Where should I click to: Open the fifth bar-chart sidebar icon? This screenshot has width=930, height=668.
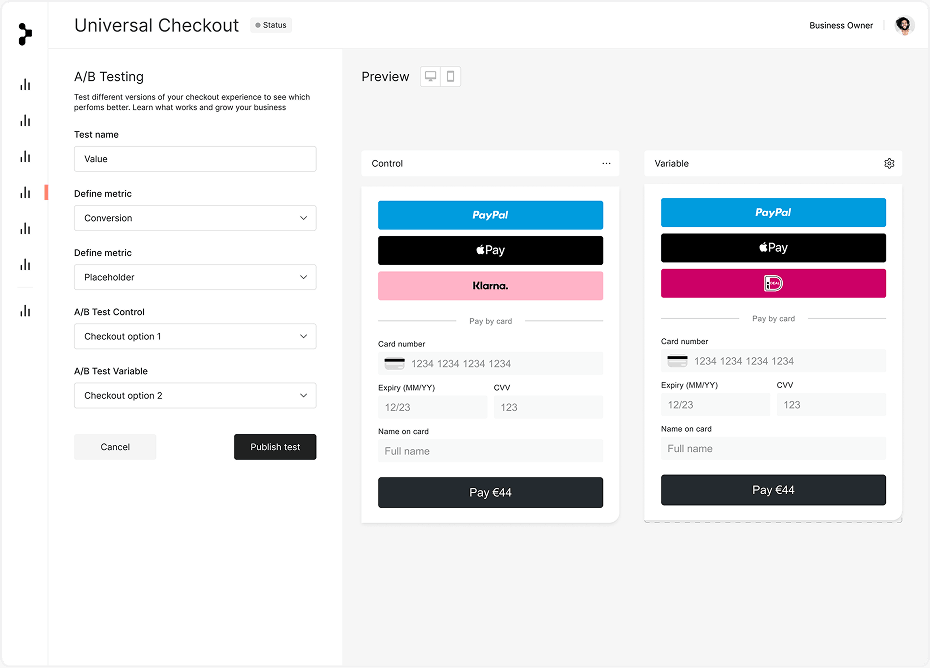pyautogui.click(x=25, y=228)
